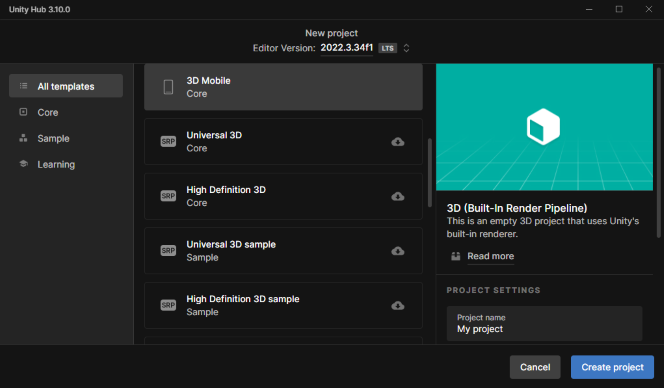Viewport: 664px width, 388px height.
Task: Select the High Definition 3D template title
Action: (x=226, y=190)
